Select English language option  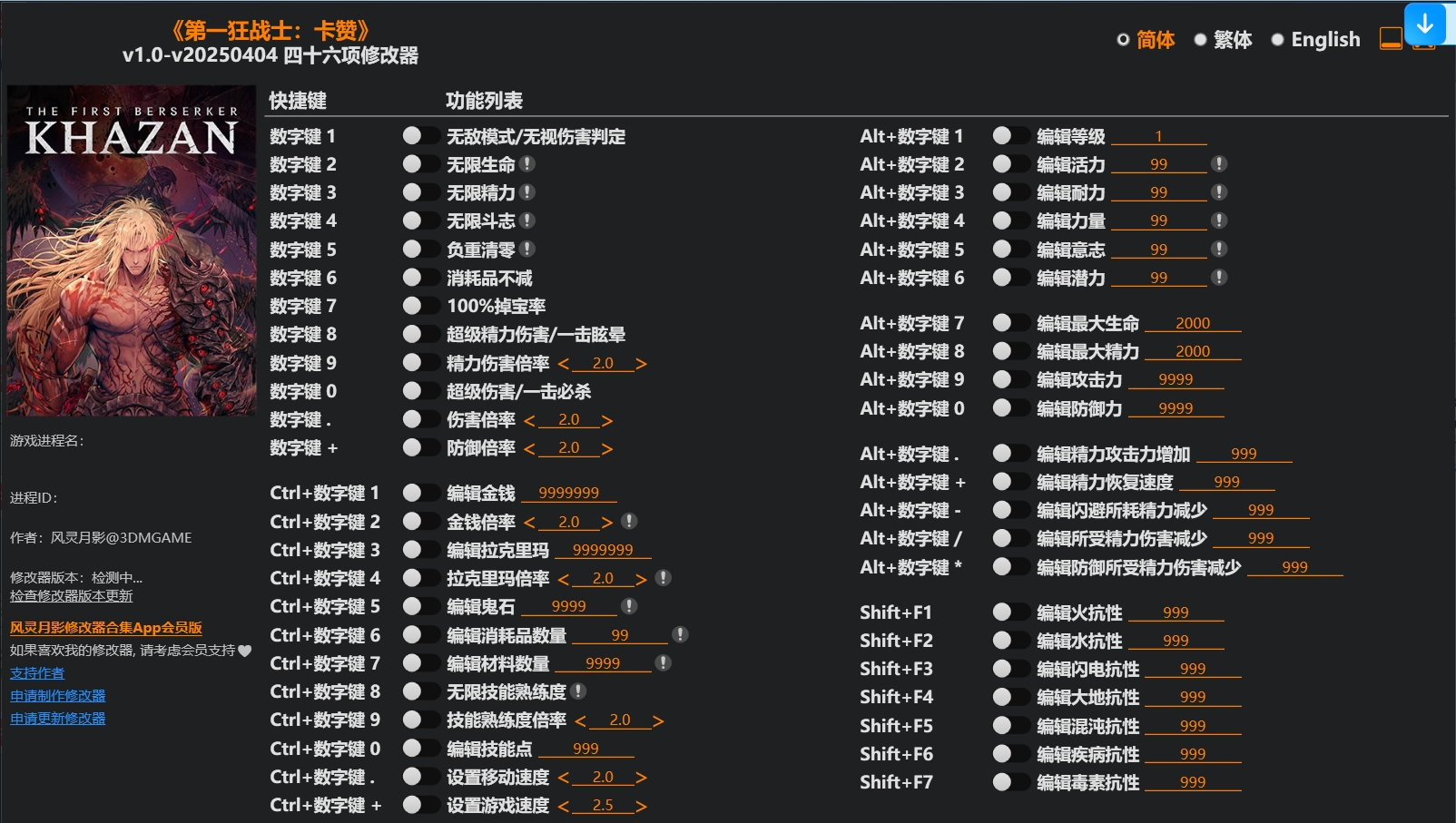click(x=1316, y=39)
